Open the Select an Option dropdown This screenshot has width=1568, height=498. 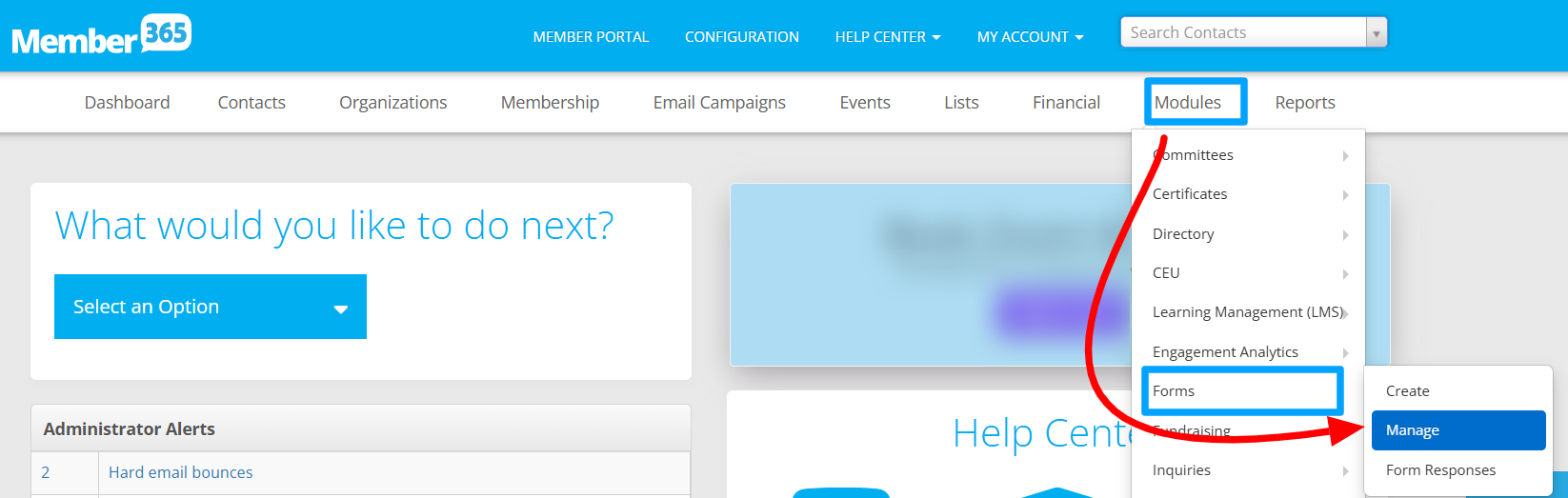tap(211, 307)
